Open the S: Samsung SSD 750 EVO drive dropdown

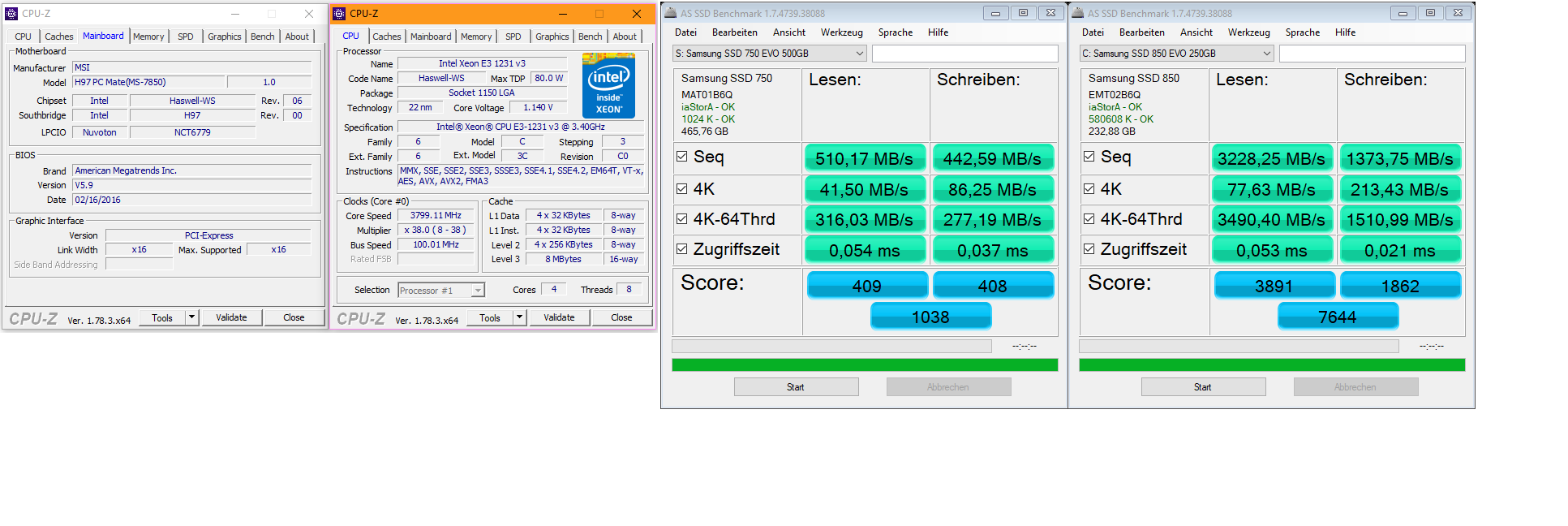[769, 54]
